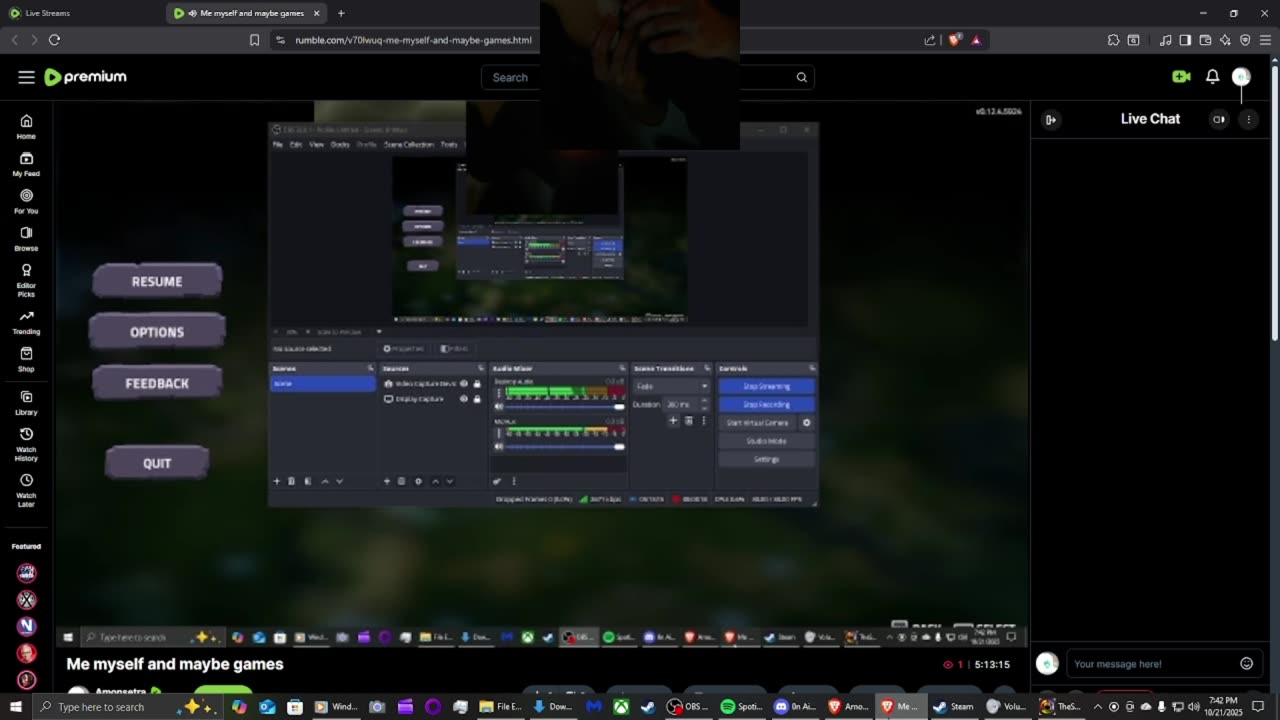Viewport: 1280px width, 720px height.
Task: Open the Windows Start menu
Action: coord(16,707)
